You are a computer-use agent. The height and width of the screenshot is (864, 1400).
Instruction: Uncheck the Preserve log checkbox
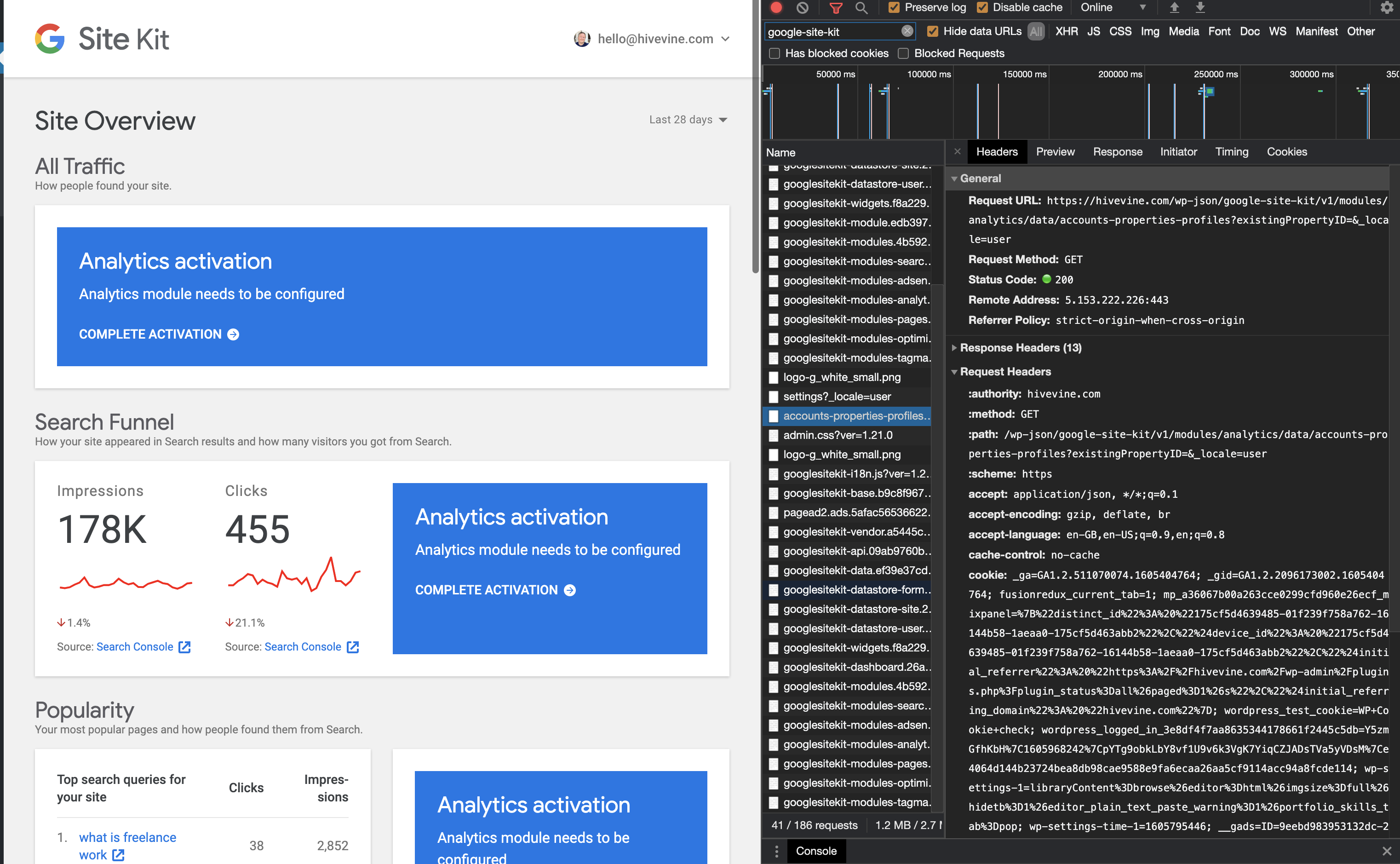[895, 7]
